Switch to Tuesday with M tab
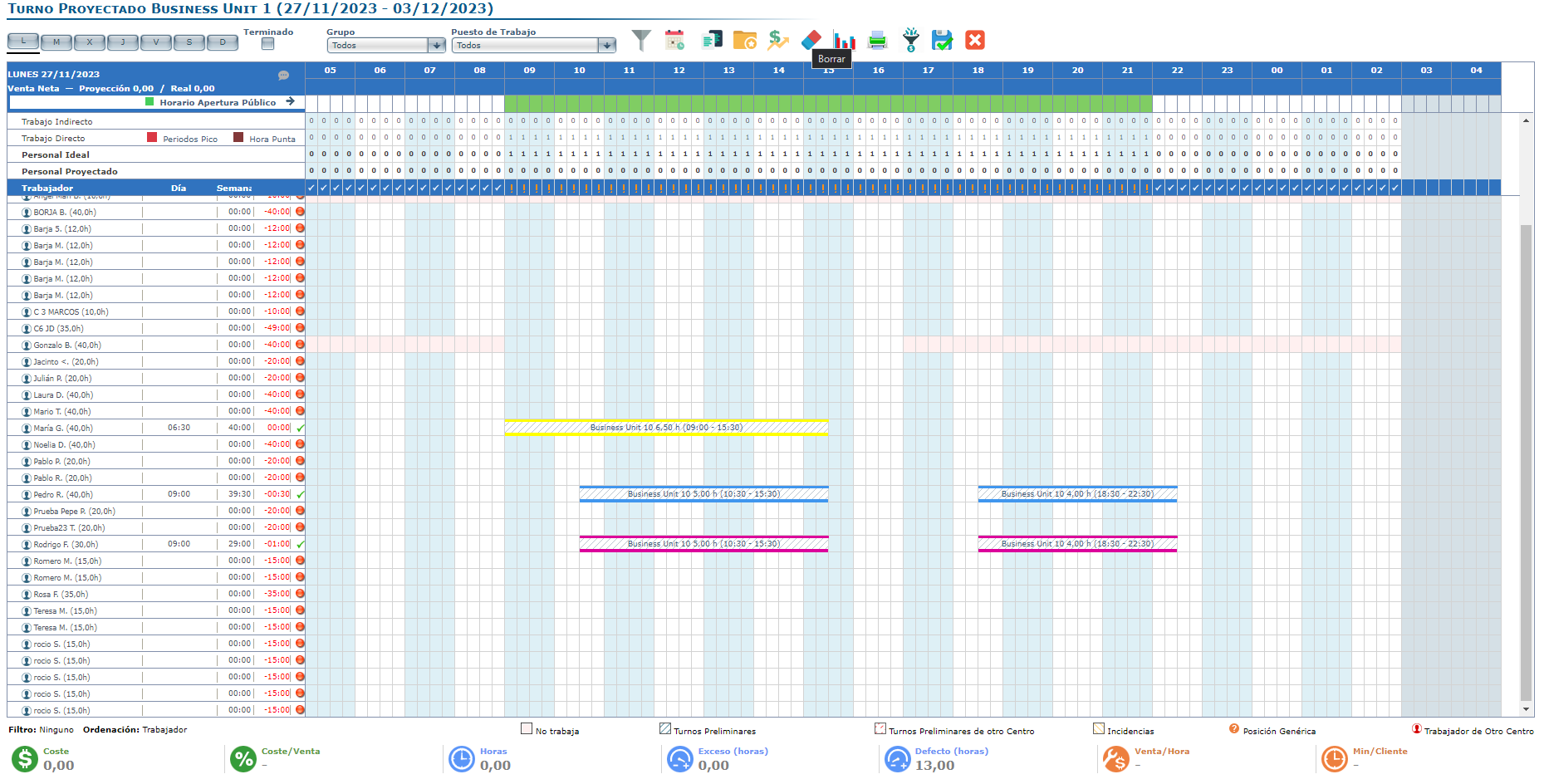1544x784 pixels. [x=56, y=42]
